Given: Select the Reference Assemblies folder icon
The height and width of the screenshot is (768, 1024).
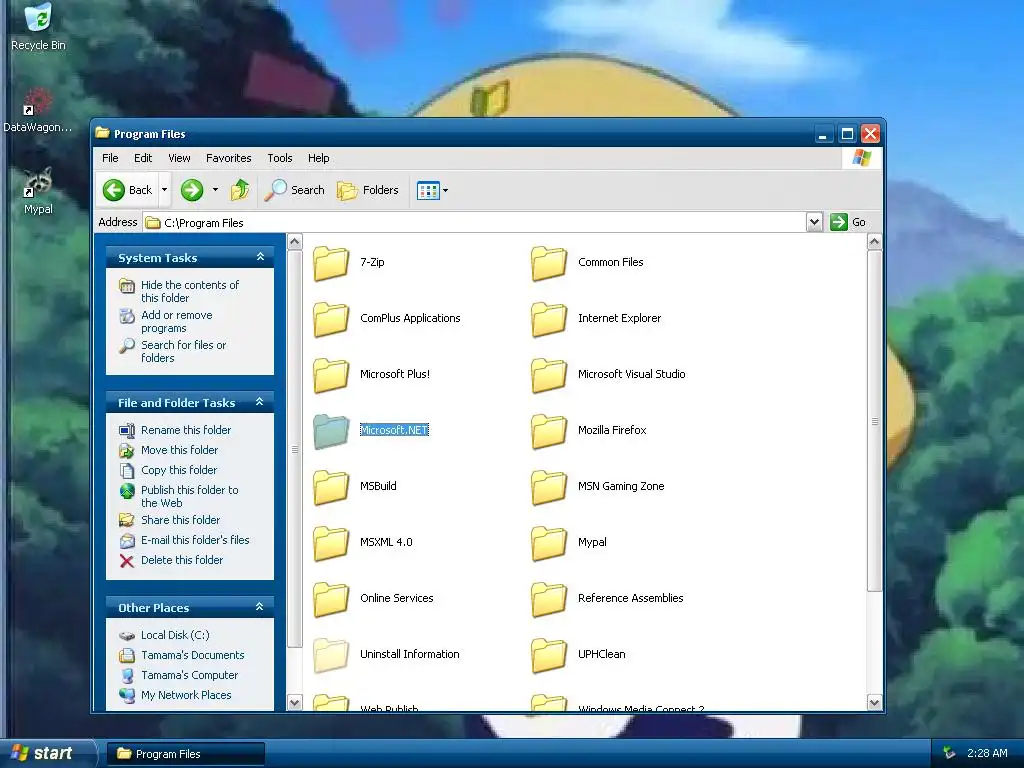Looking at the screenshot, I should coord(549,600).
